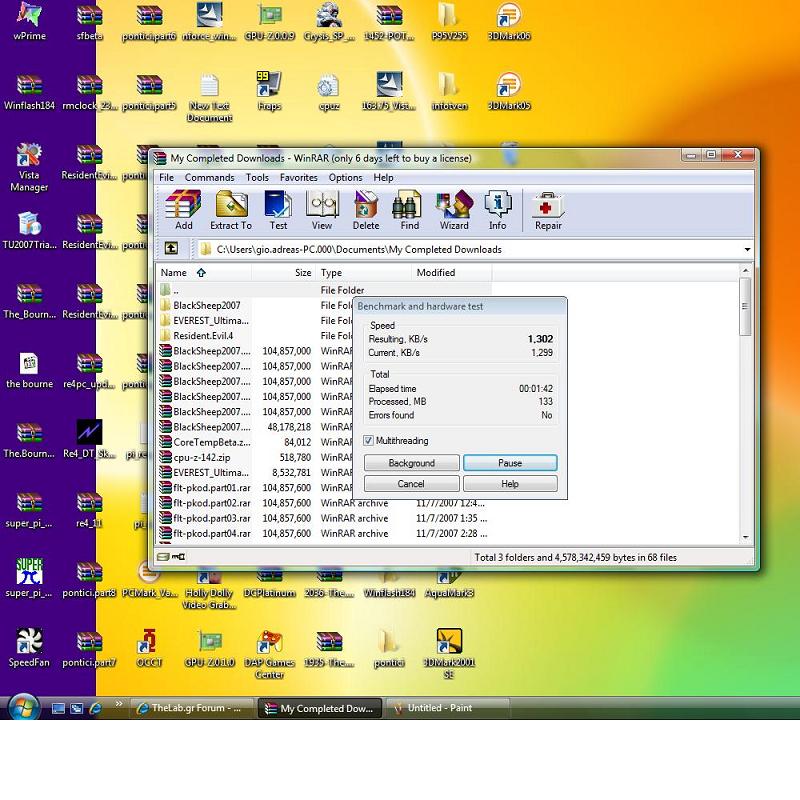Image resolution: width=800 pixels, height=800 pixels.
Task: Open Vista Manager desktop icon
Action: click(x=29, y=167)
